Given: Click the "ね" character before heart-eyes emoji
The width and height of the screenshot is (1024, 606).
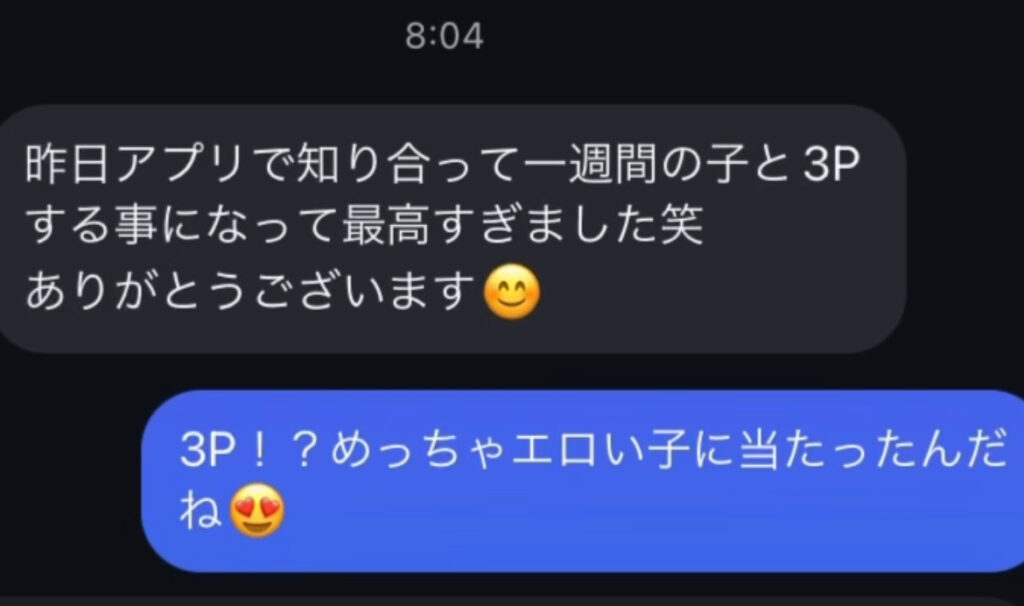Looking at the screenshot, I should click(x=201, y=511).
